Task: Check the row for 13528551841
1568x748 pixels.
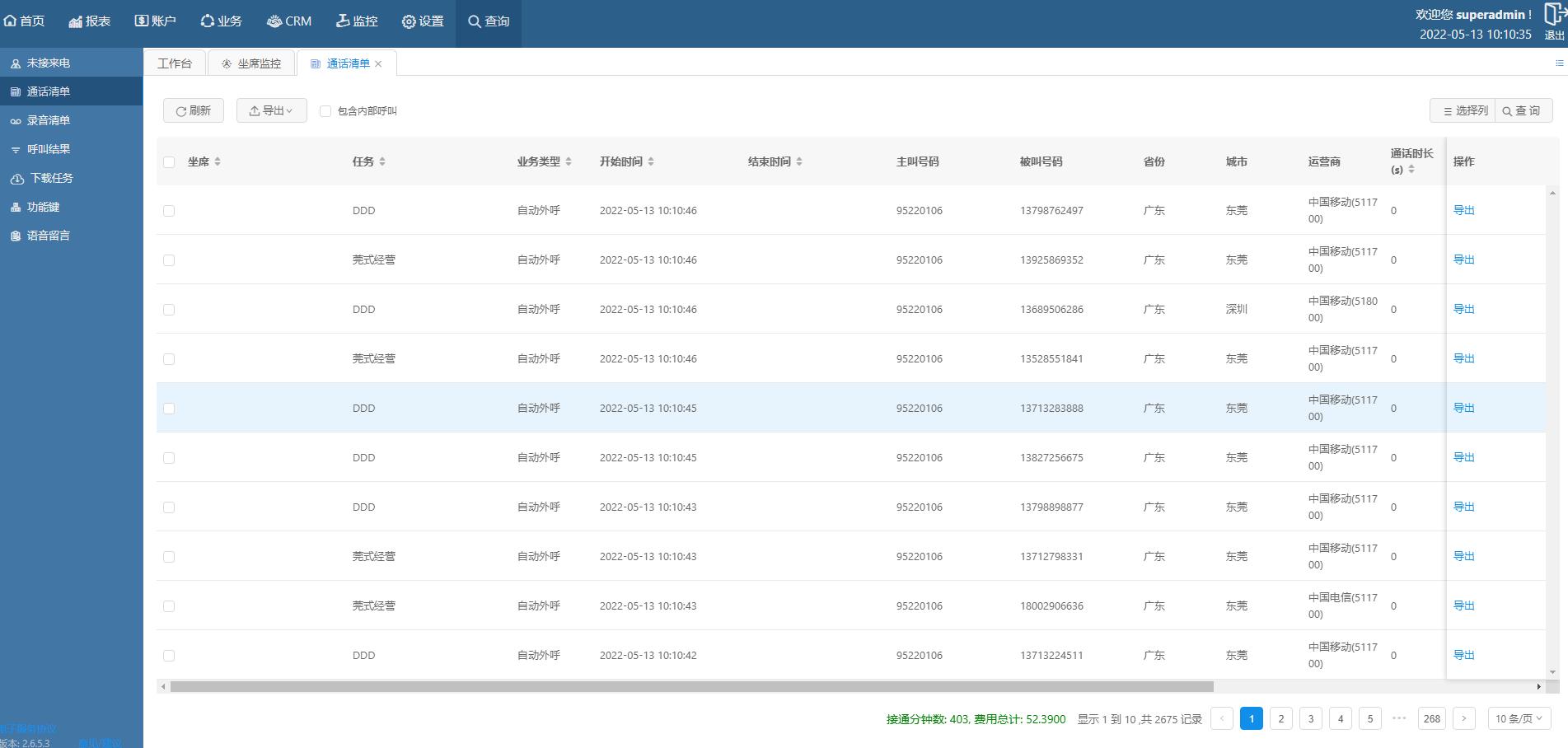Action: point(169,359)
